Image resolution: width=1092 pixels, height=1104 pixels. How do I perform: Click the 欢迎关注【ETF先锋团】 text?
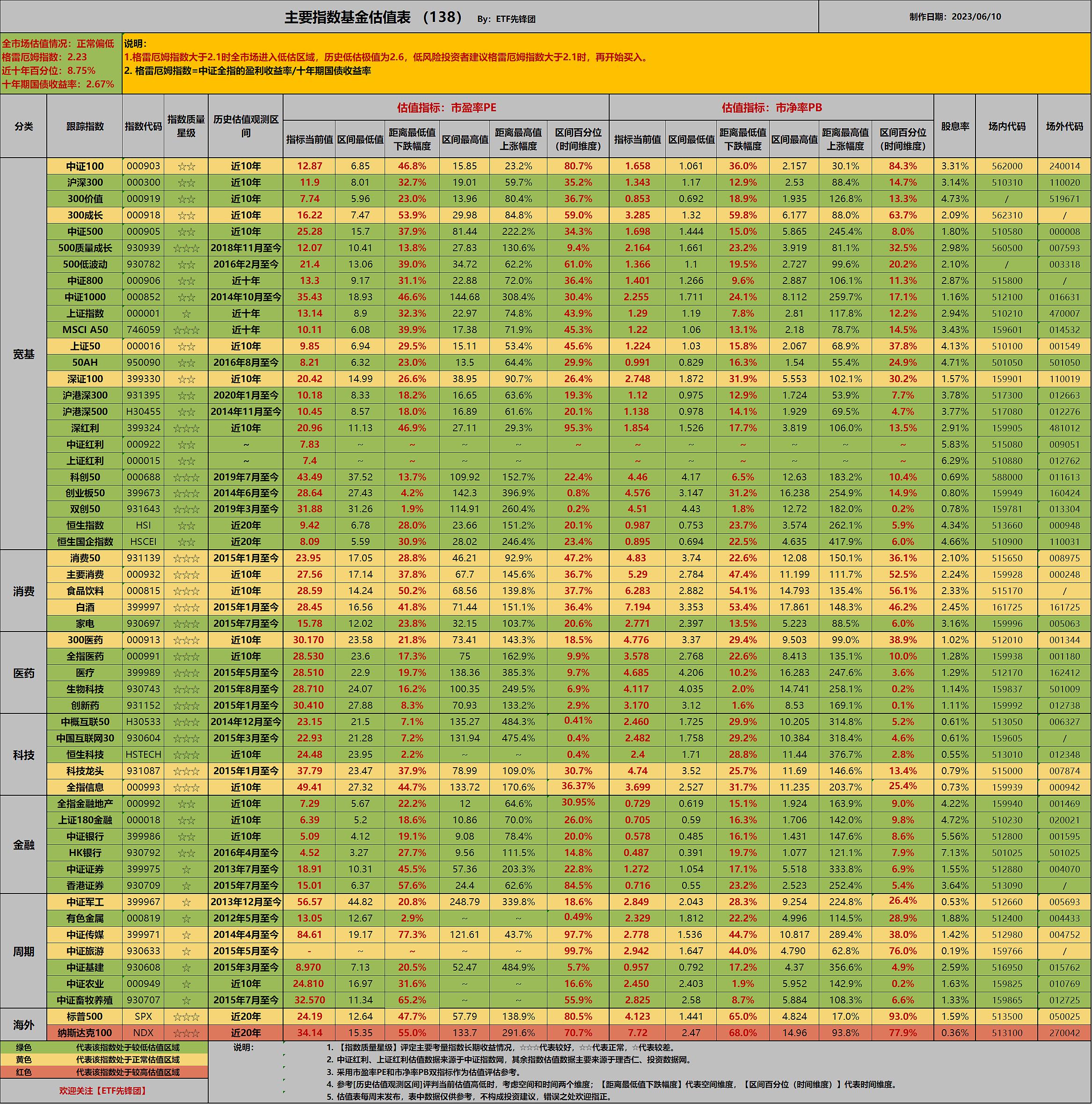point(103,1091)
